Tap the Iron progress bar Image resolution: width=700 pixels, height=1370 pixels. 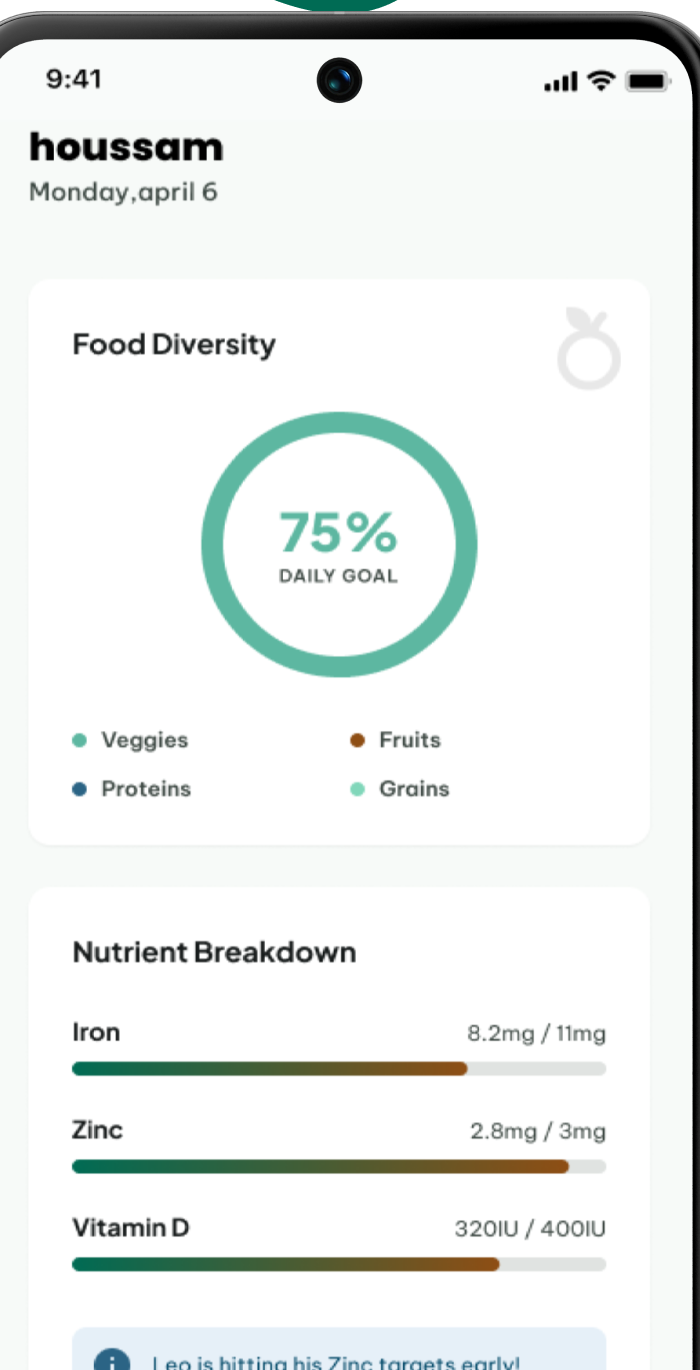[x=339, y=1068]
